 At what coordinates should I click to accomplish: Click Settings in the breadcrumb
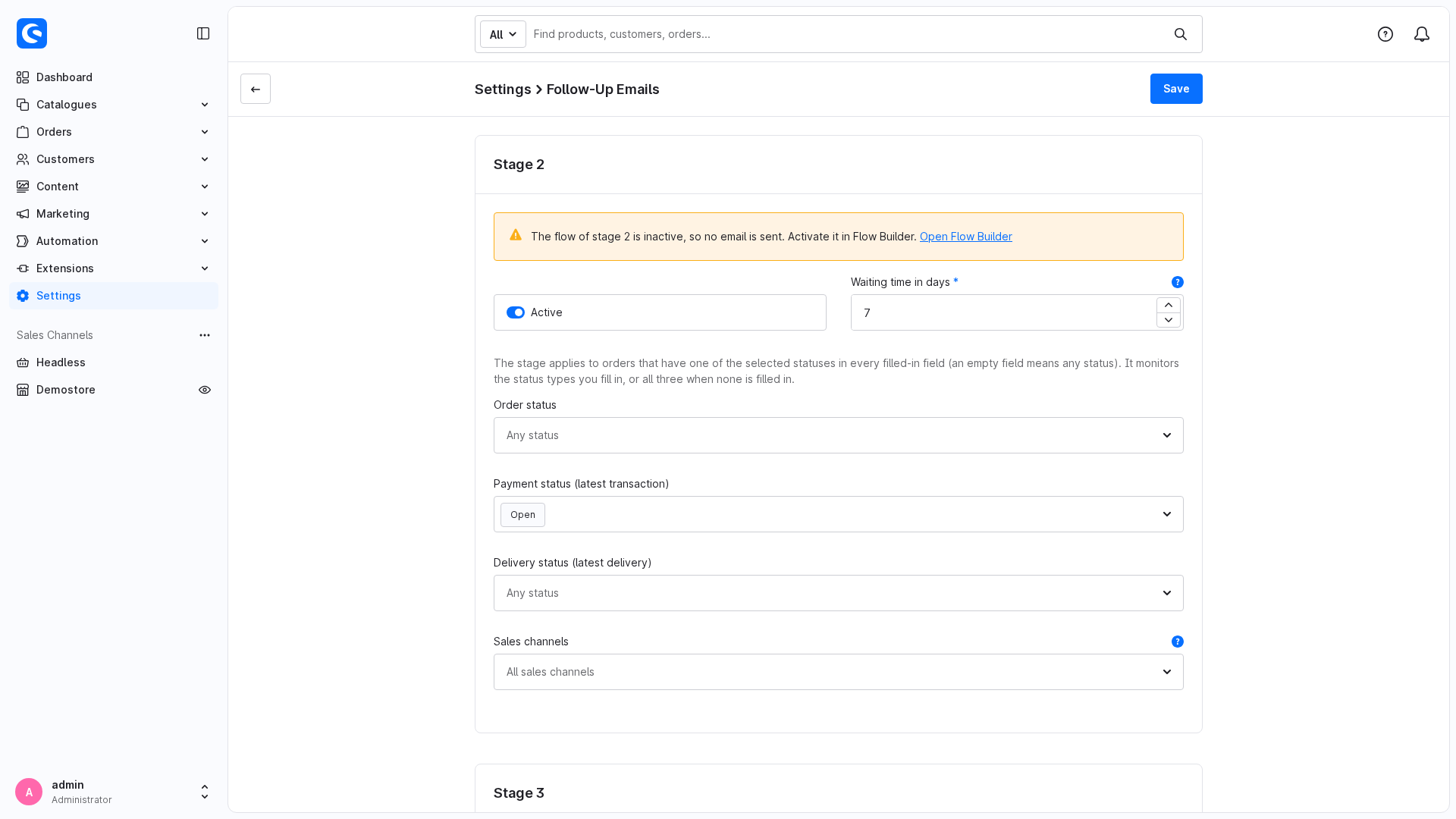point(503,89)
